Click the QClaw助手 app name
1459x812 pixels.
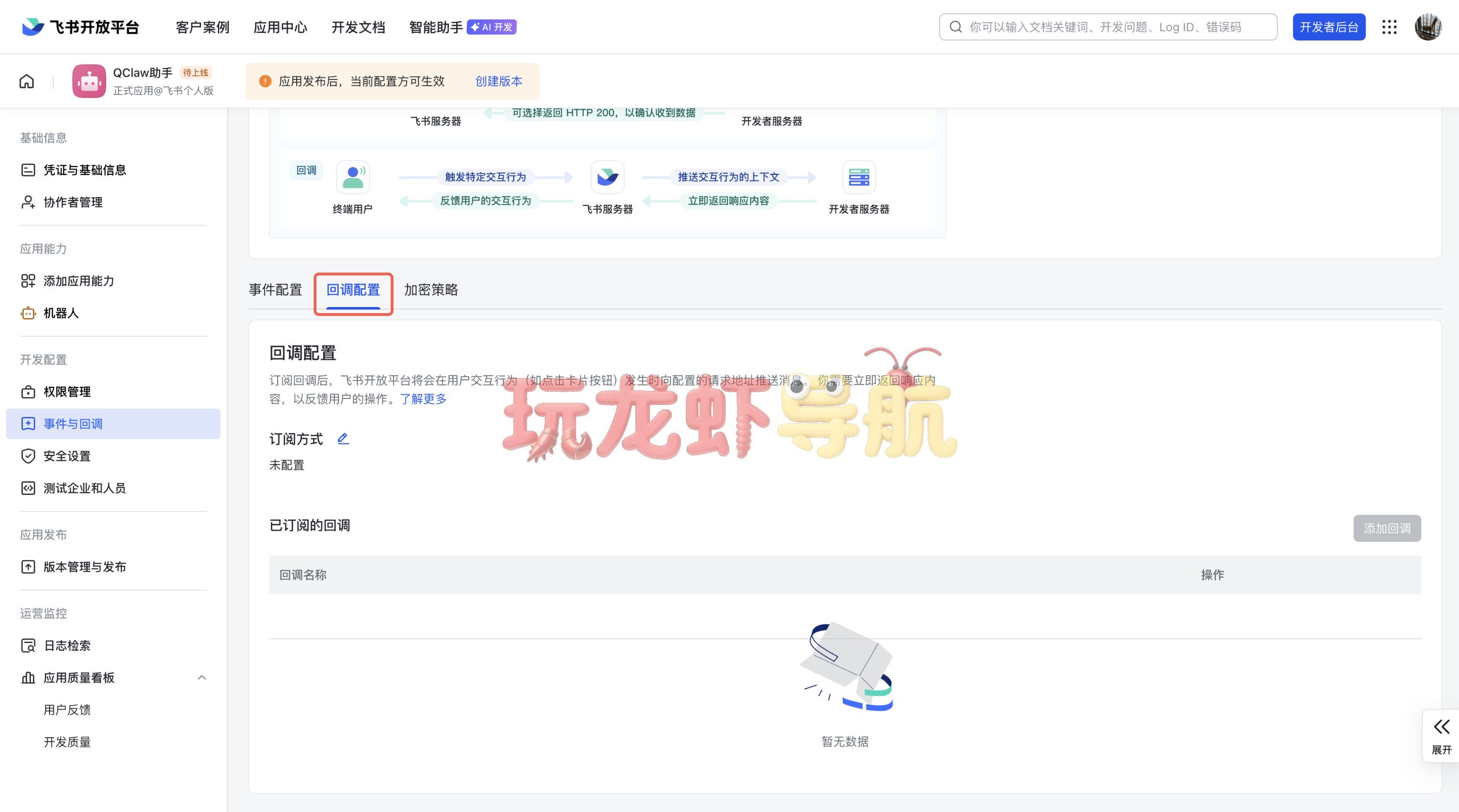tap(143, 72)
